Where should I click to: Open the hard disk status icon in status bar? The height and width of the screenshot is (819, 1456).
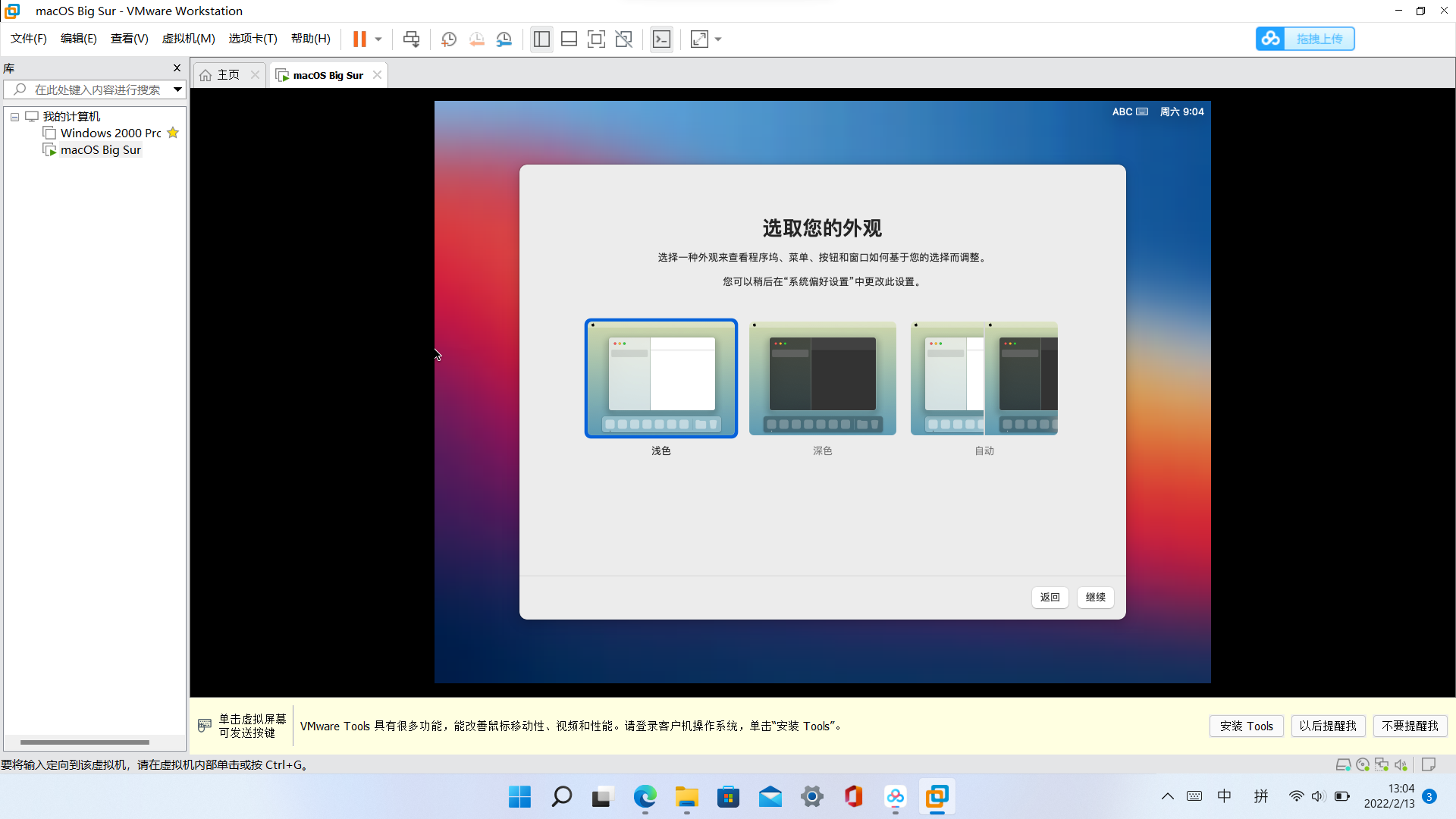pos(1343,764)
